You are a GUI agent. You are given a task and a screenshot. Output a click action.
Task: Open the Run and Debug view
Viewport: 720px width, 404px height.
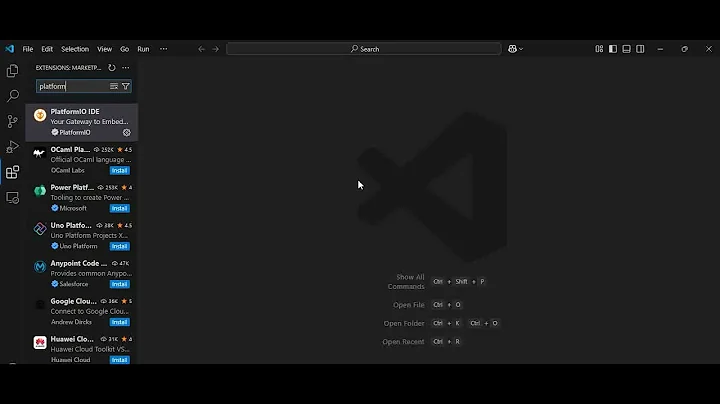tap(12, 146)
